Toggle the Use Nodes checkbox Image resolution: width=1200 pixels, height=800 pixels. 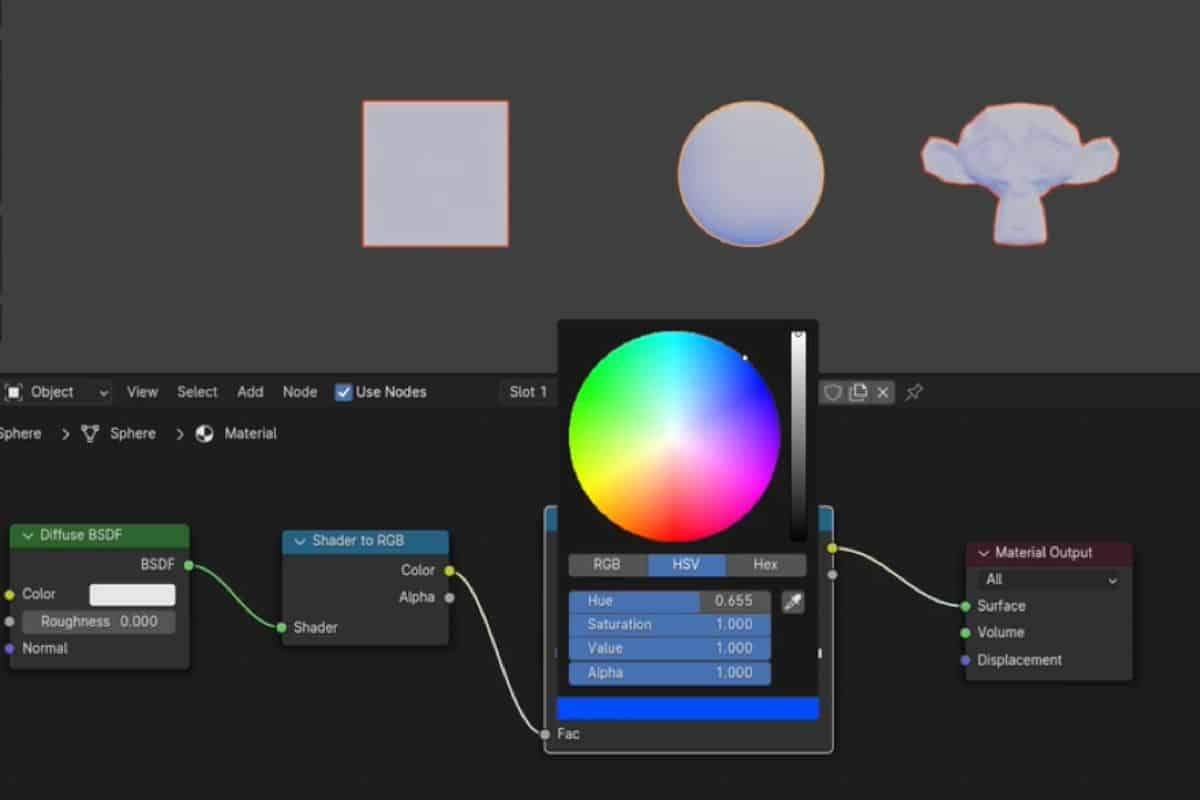pos(344,392)
